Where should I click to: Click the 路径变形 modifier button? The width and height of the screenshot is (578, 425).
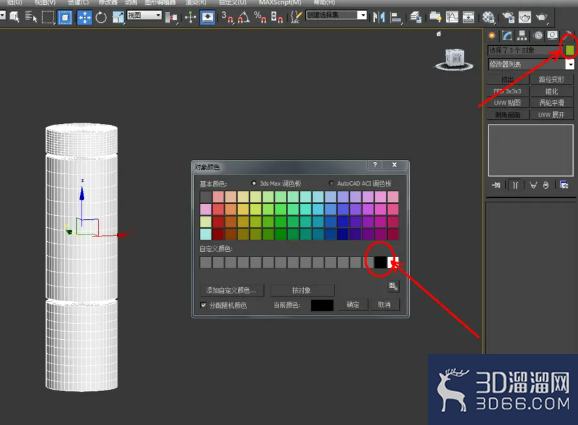coord(552,80)
